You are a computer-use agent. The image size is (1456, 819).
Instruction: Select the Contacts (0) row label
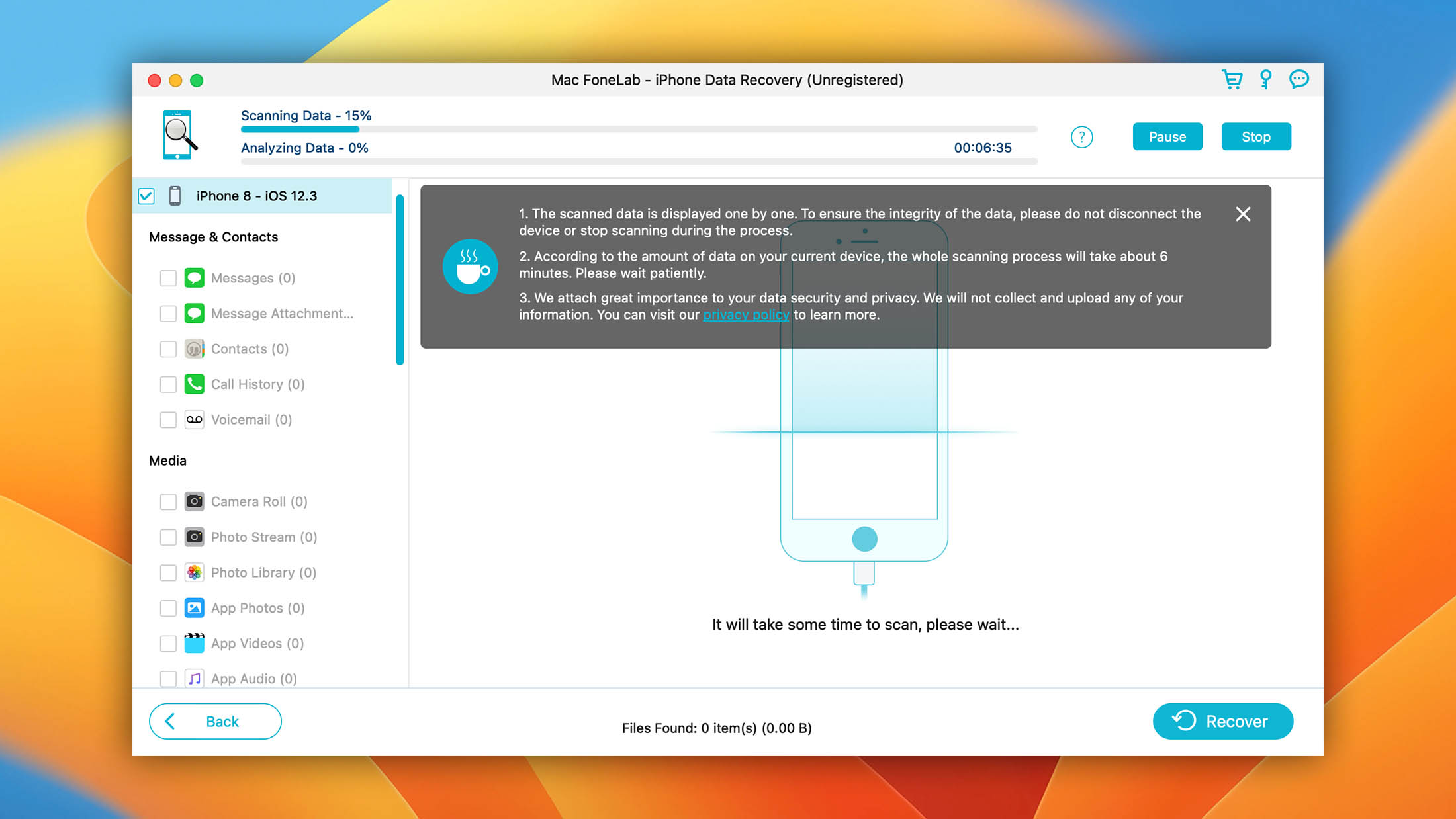click(x=250, y=349)
